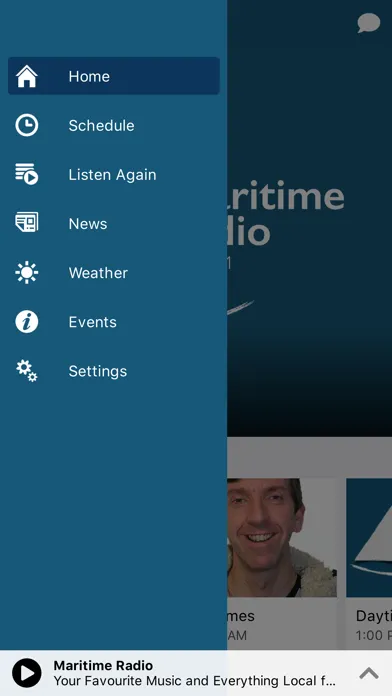Tap the Settings gears icon
392x696 pixels.
click(27, 371)
